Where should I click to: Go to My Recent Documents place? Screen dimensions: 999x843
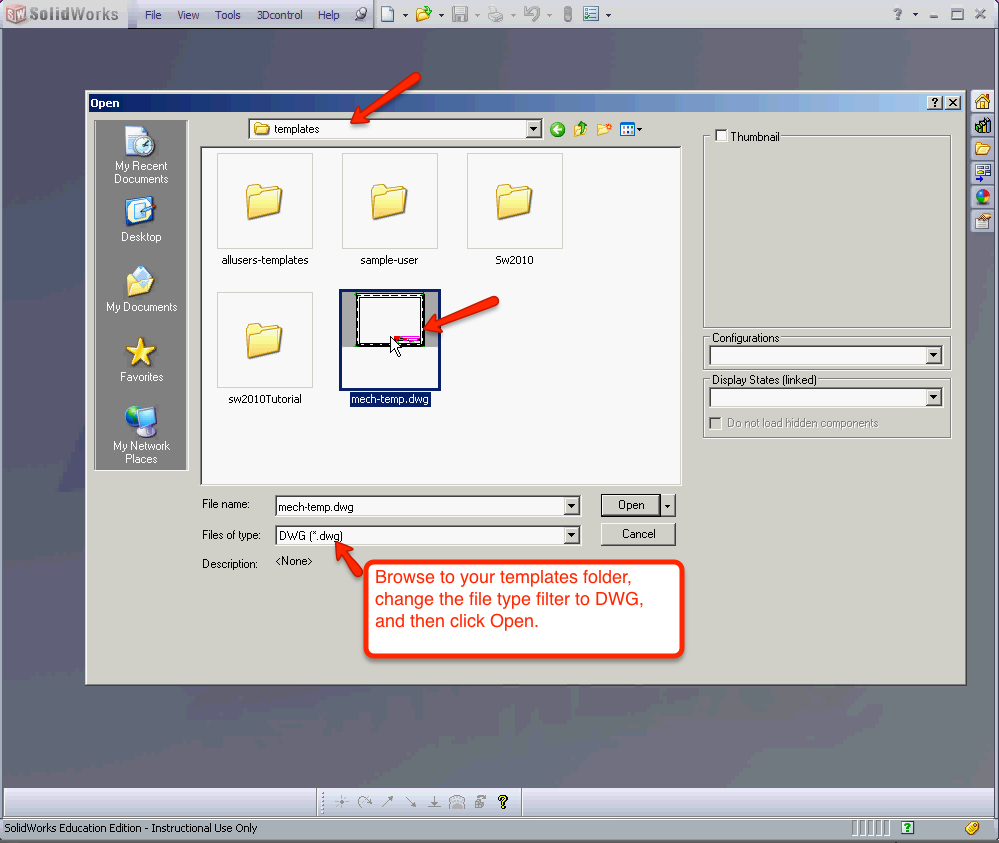click(141, 155)
